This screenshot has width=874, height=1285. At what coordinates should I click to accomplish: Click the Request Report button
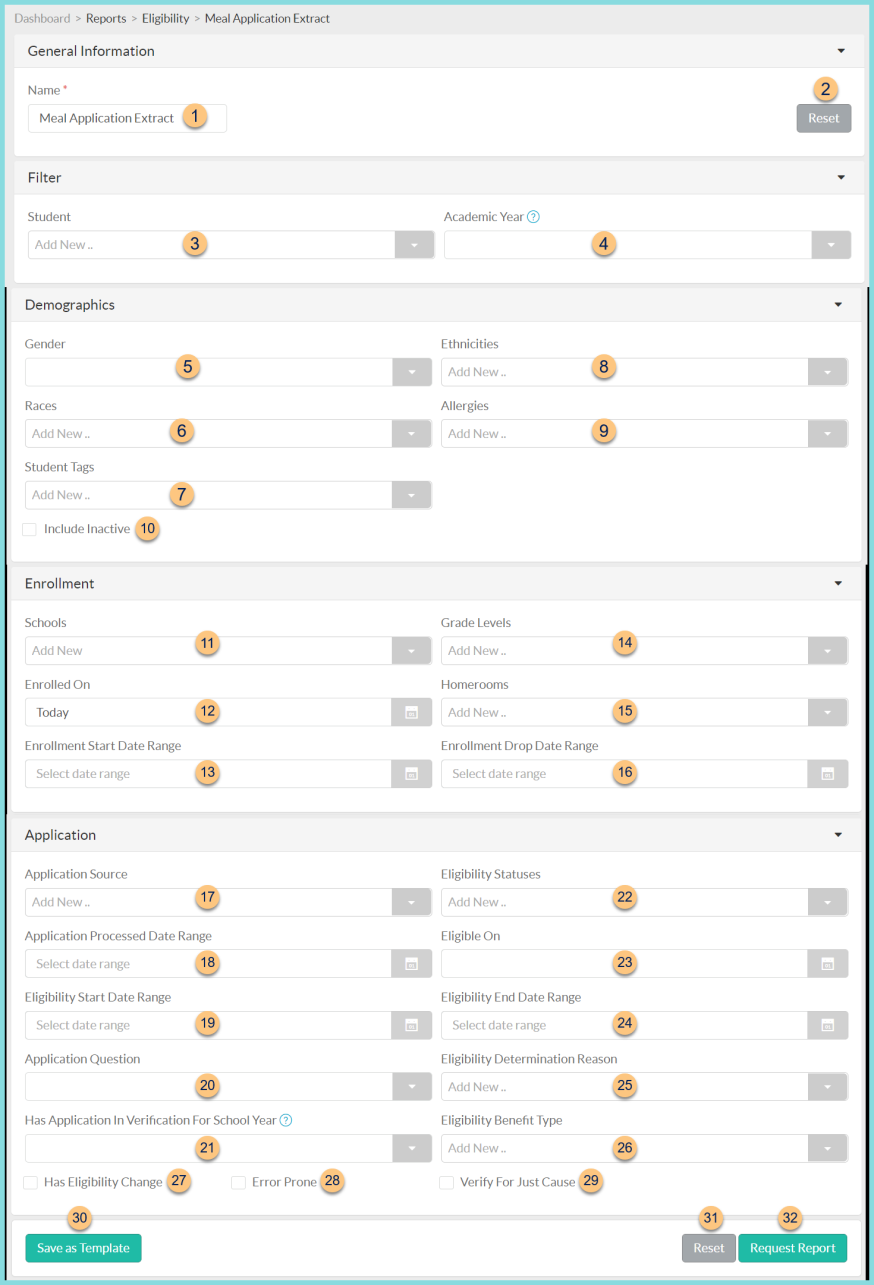pos(792,1248)
